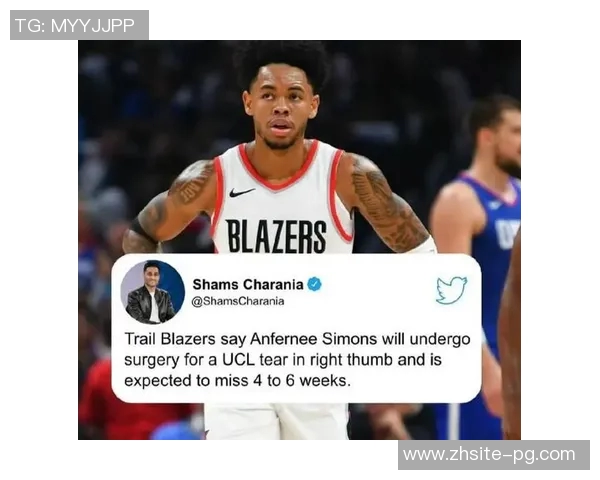Select the "Anfernee Simons" name in tweet
Viewport: 600px width, 480px height.
(314, 339)
